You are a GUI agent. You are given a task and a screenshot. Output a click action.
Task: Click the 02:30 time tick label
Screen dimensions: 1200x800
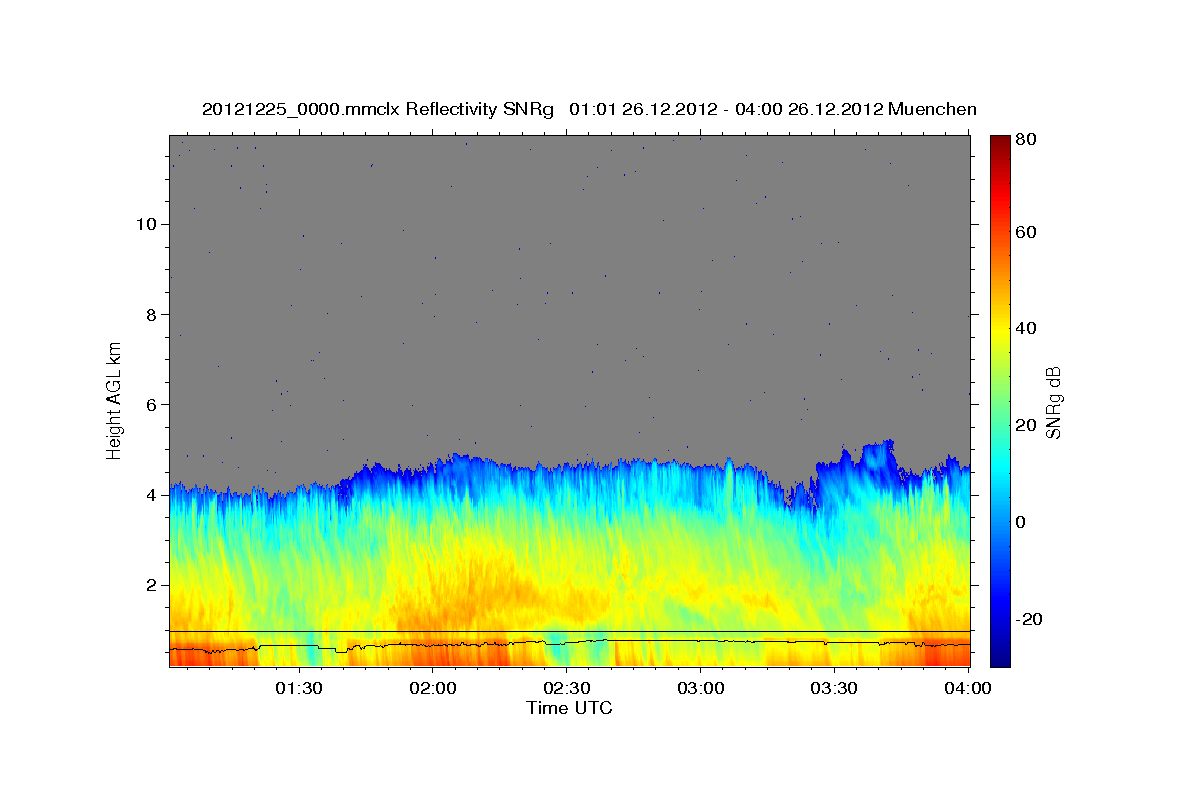tap(567, 689)
